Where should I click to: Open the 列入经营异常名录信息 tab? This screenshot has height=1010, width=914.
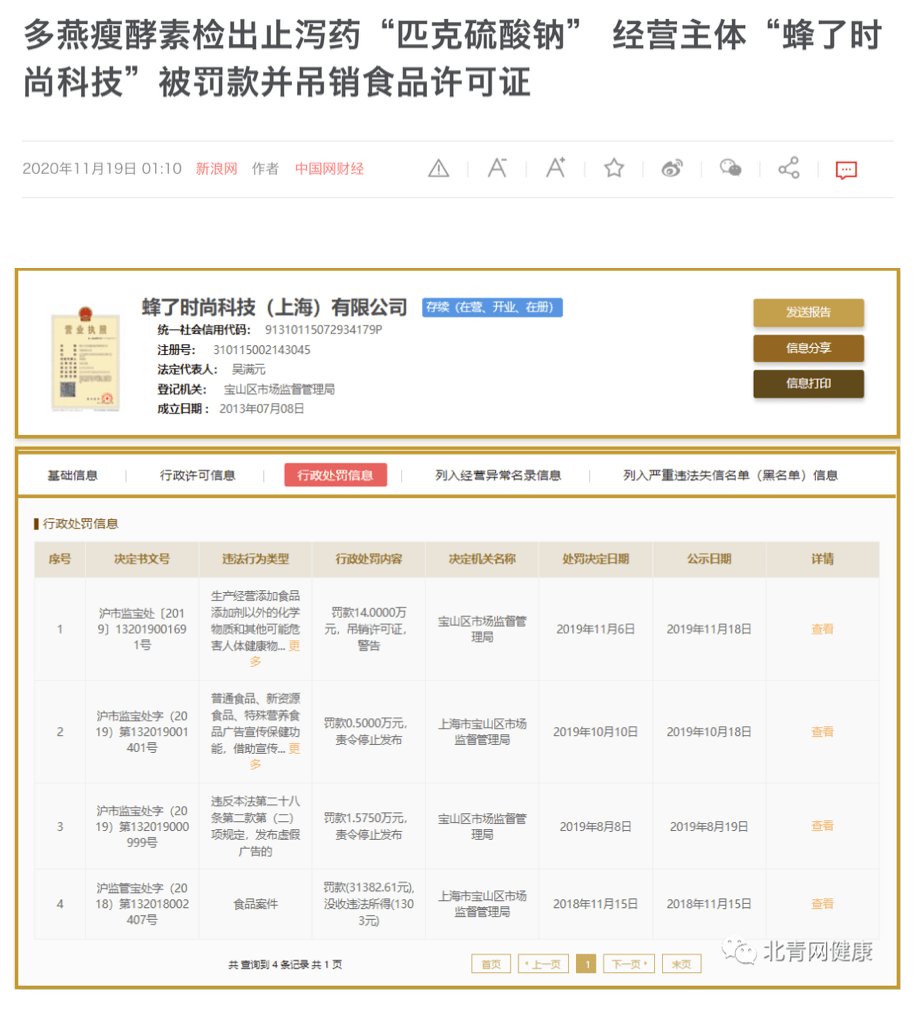tap(498, 475)
